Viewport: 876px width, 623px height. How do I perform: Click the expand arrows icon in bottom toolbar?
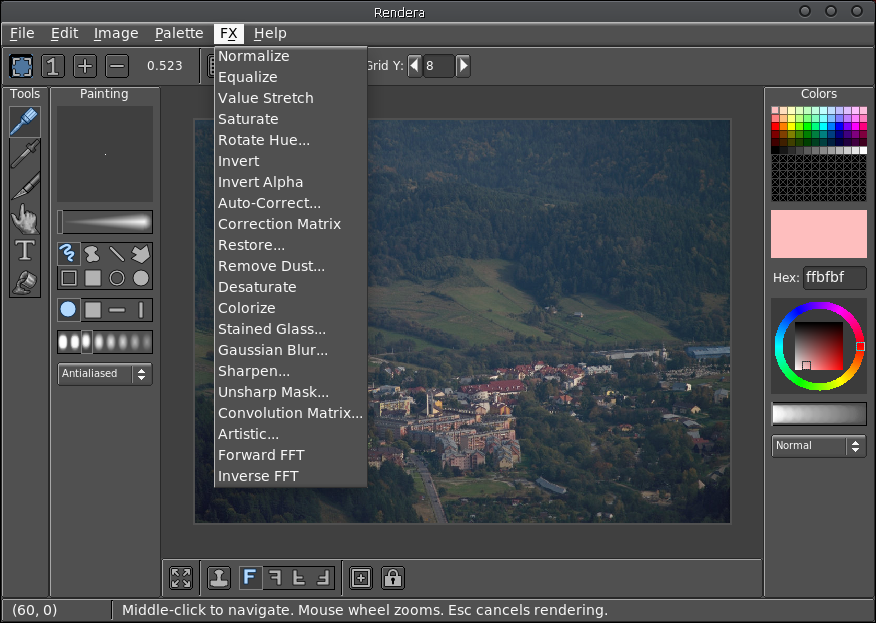[181, 578]
